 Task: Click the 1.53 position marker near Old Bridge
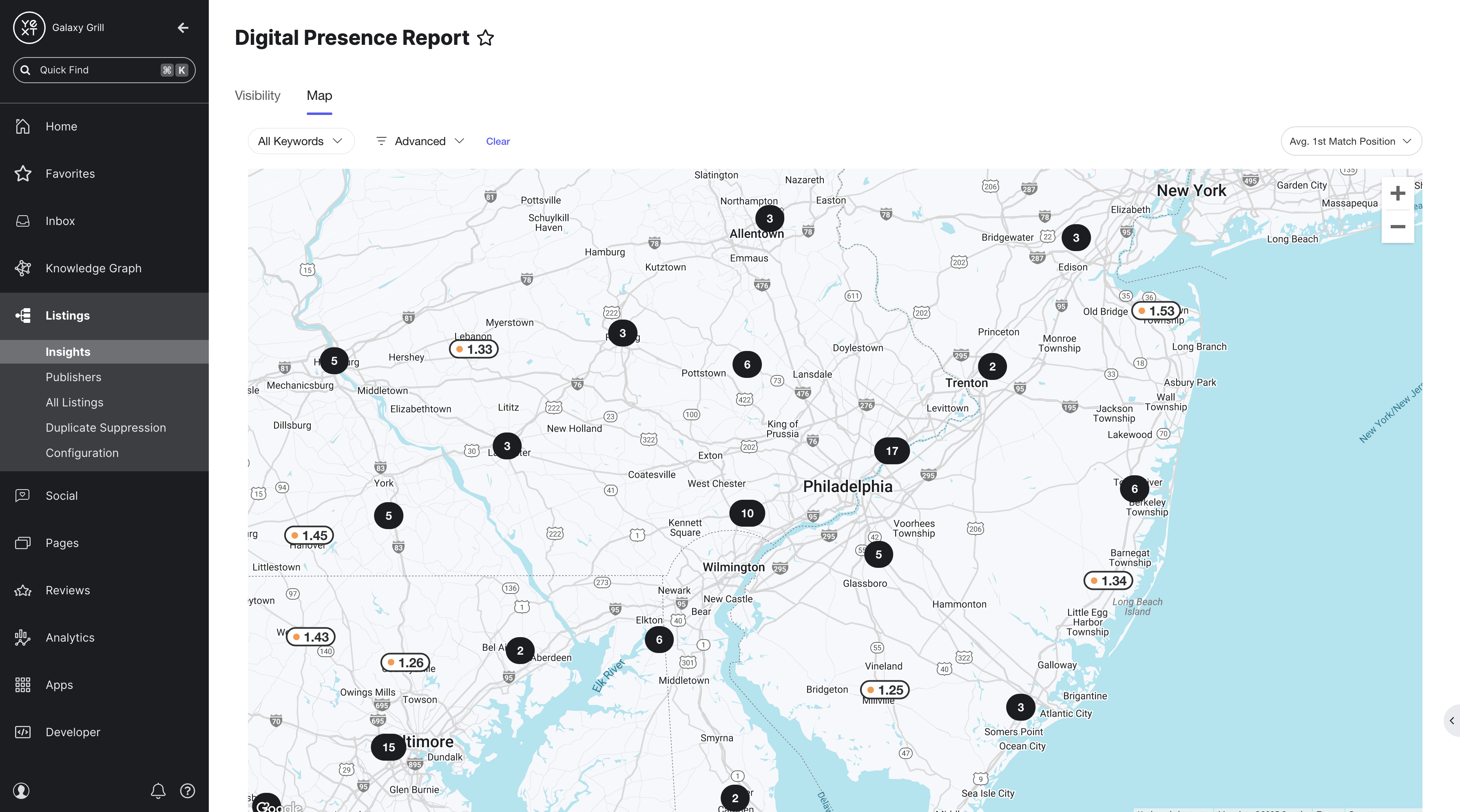point(1156,311)
